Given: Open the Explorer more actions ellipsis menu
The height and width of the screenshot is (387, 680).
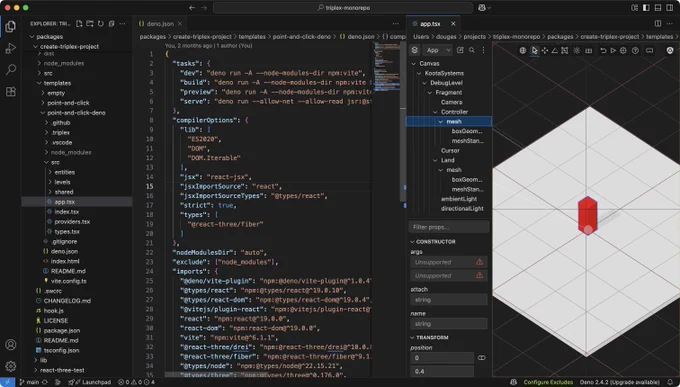Looking at the screenshot, I should click(x=122, y=24).
